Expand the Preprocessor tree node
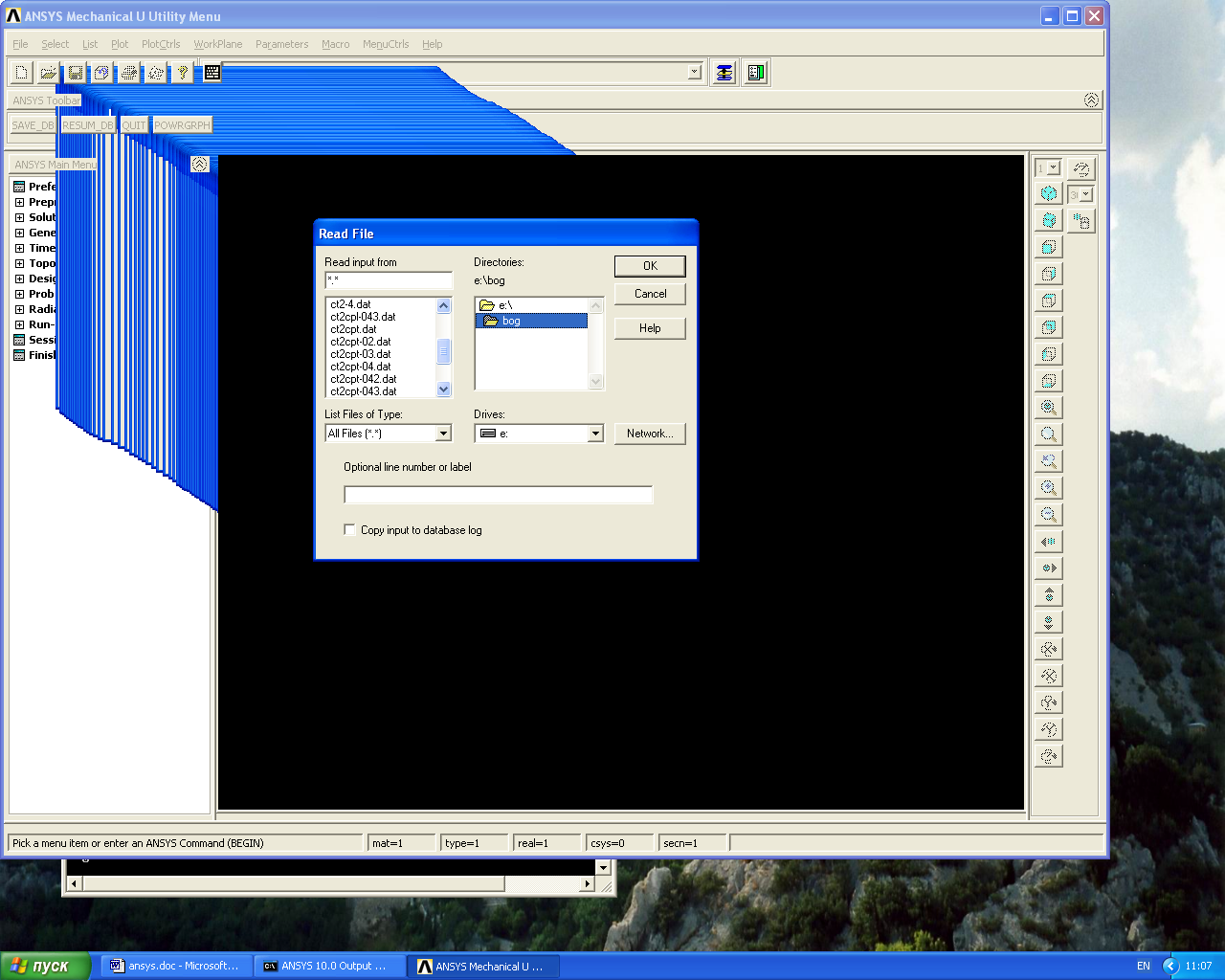The image size is (1225, 980). 19,202
